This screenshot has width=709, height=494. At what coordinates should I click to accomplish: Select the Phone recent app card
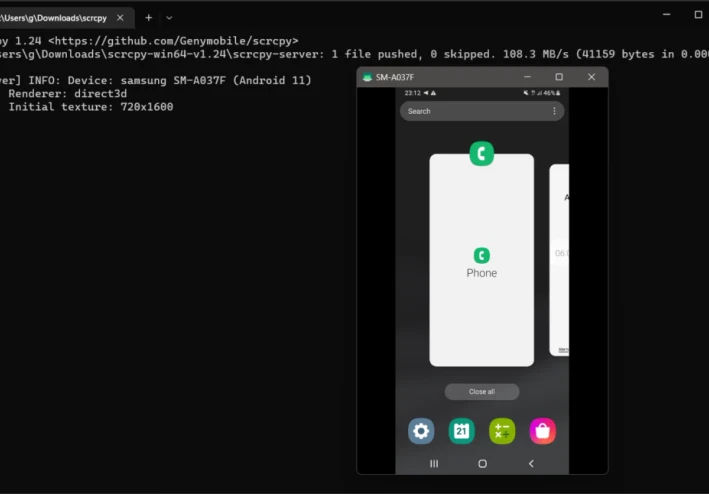[482, 260]
